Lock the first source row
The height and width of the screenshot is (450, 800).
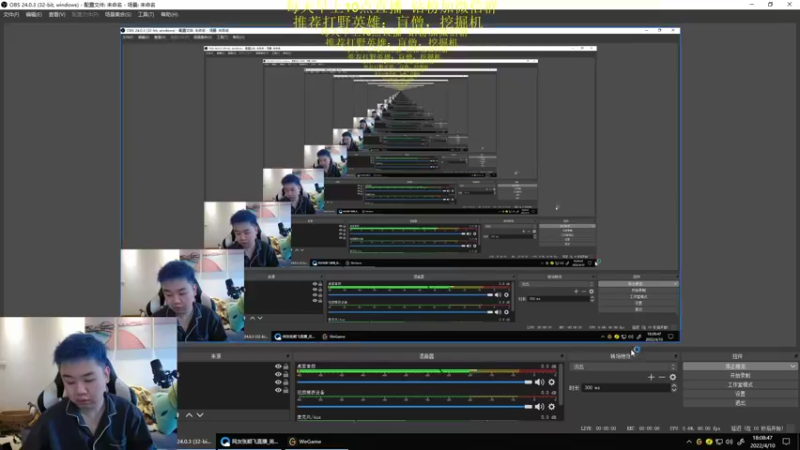(x=286, y=366)
